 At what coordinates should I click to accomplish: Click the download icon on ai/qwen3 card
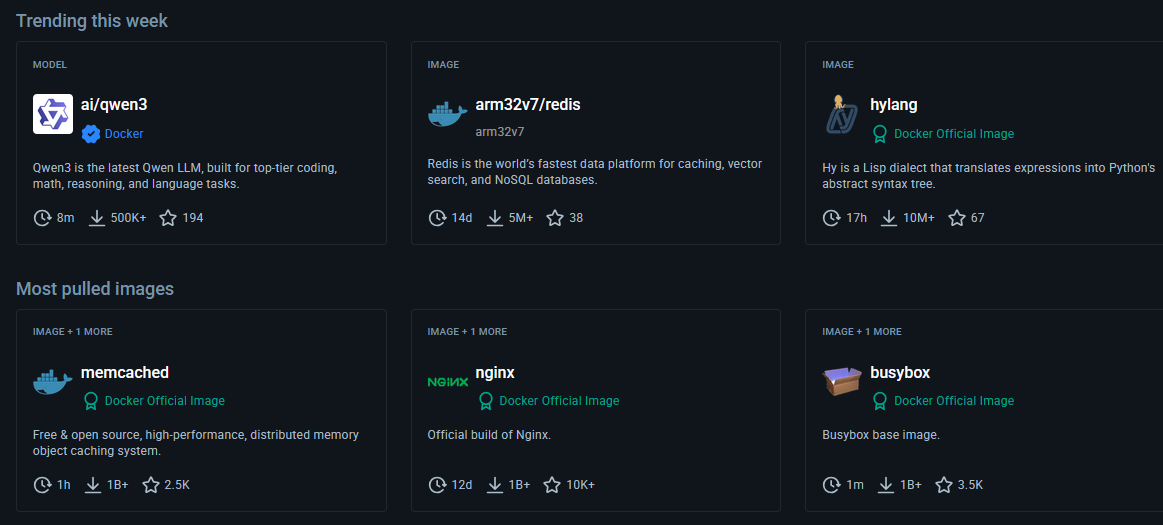[x=96, y=218]
